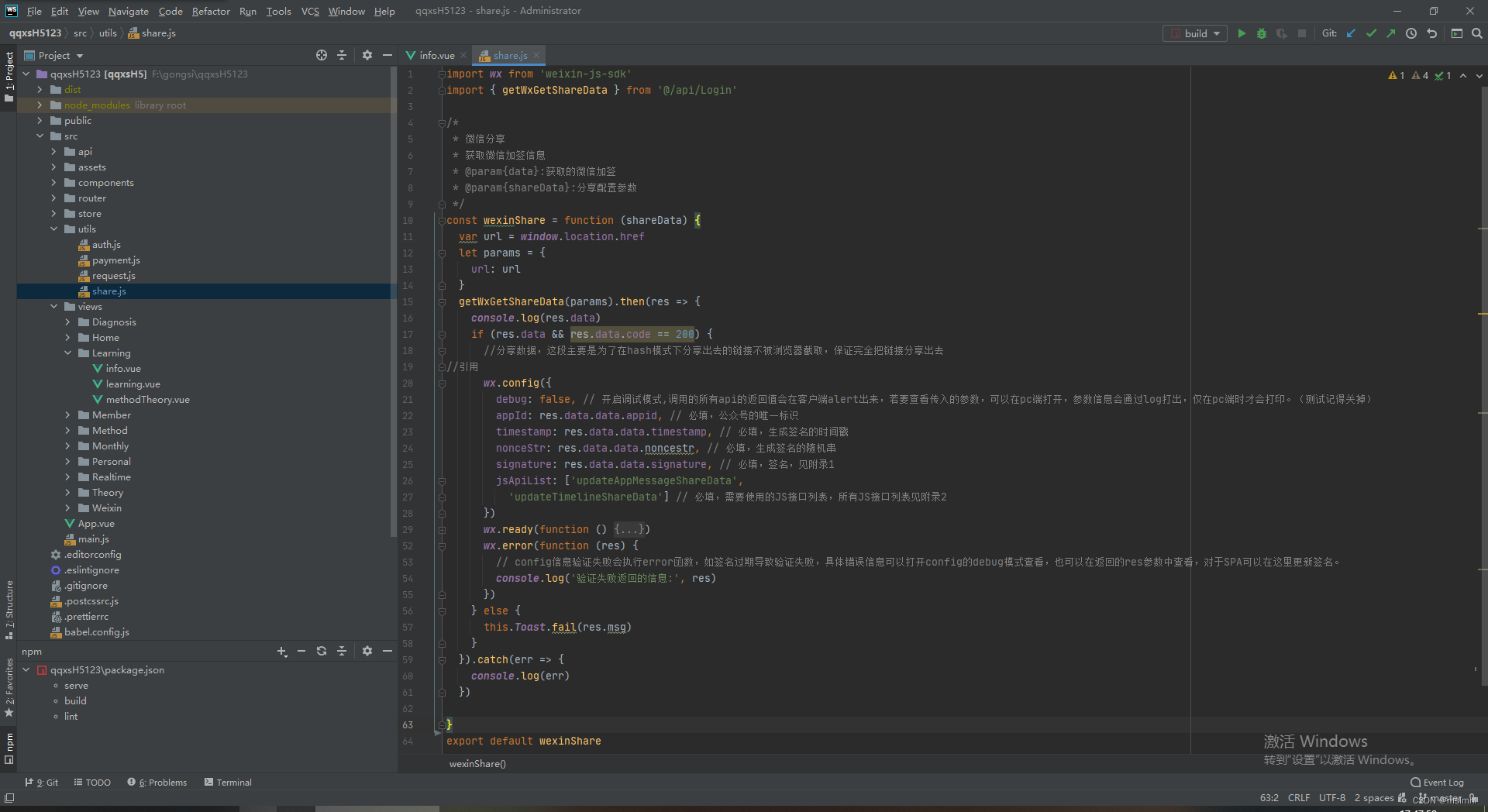Close the info.vue editor tab
Screen dimensions: 1488x812
click(463, 55)
